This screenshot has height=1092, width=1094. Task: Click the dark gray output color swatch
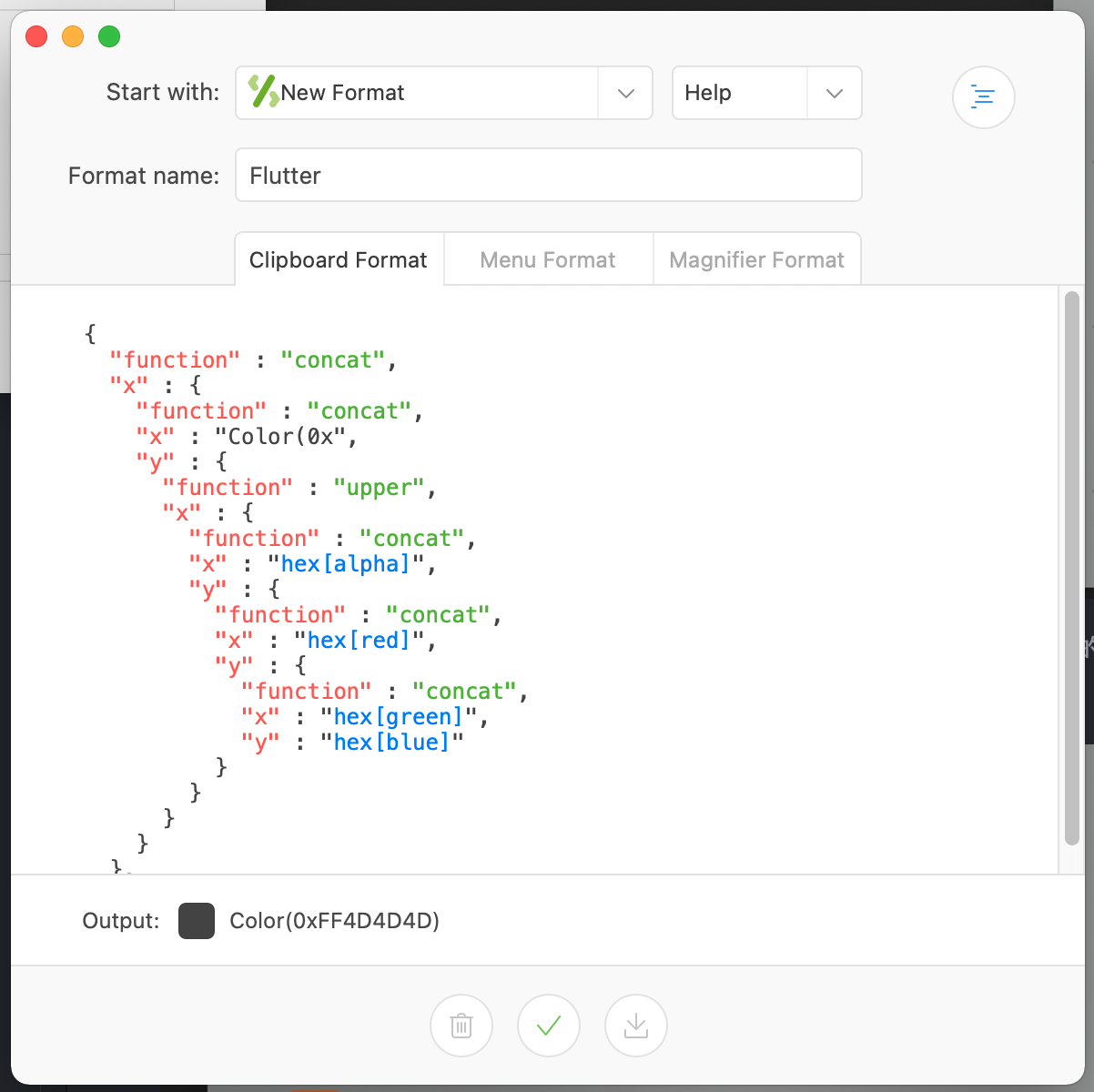click(x=197, y=921)
